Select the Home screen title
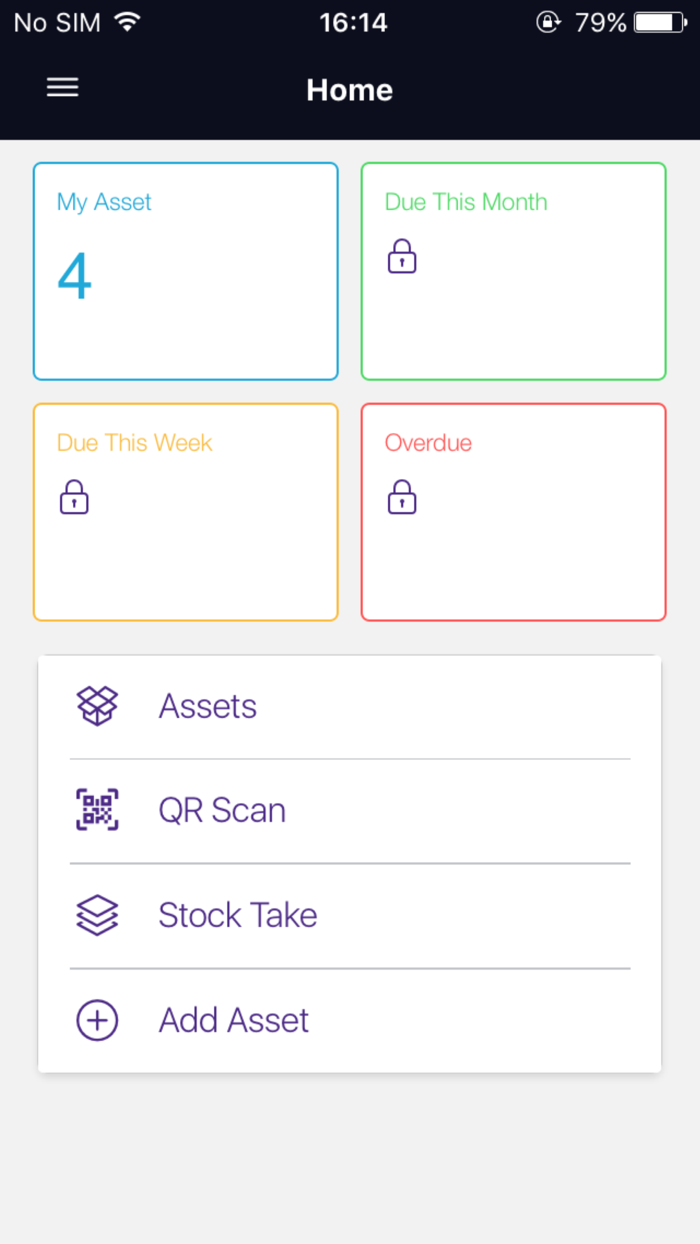This screenshot has height=1244, width=700. [x=349, y=90]
